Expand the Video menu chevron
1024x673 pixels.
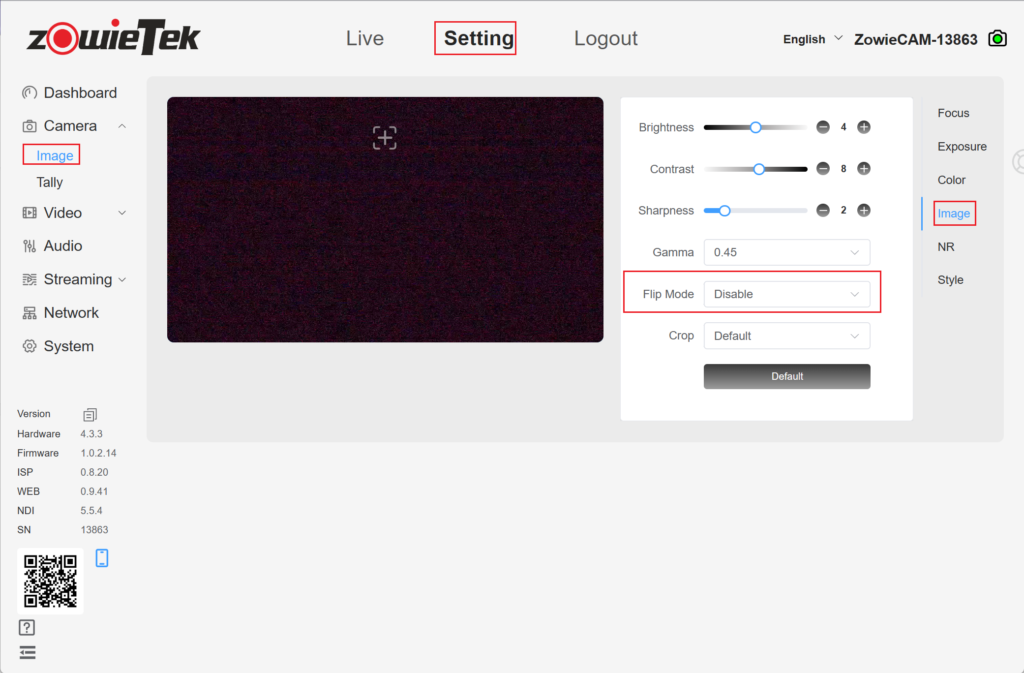pyautogui.click(x=122, y=213)
